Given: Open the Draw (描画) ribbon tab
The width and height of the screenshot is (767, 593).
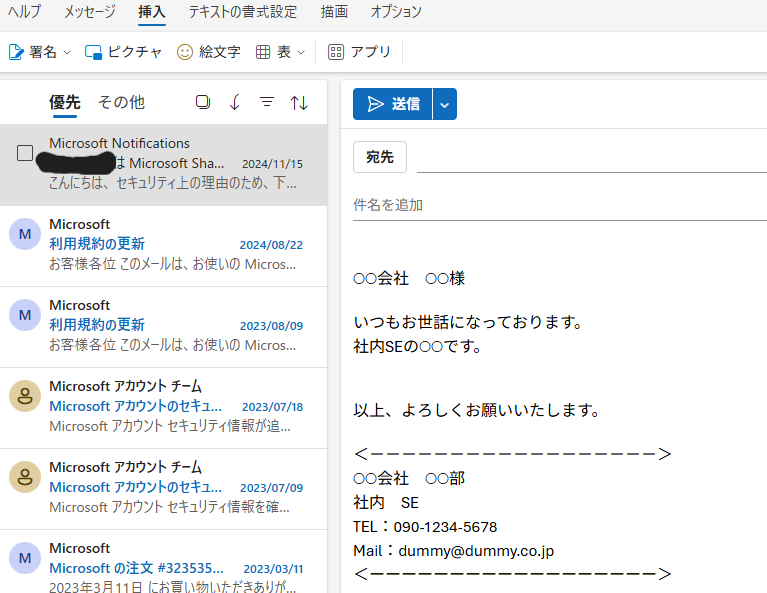Looking at the screenshot, I should (x=334, y=12).
